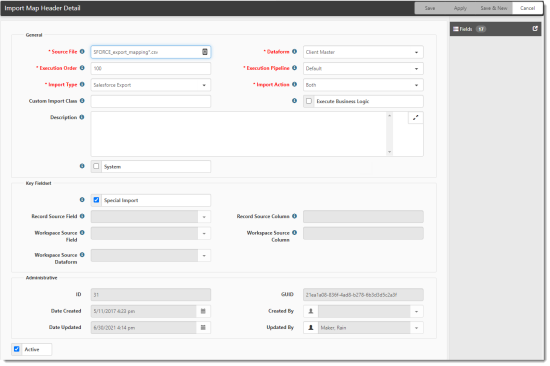
Task: Click the Workspace Source Field info icon
Action: [82, 233]
